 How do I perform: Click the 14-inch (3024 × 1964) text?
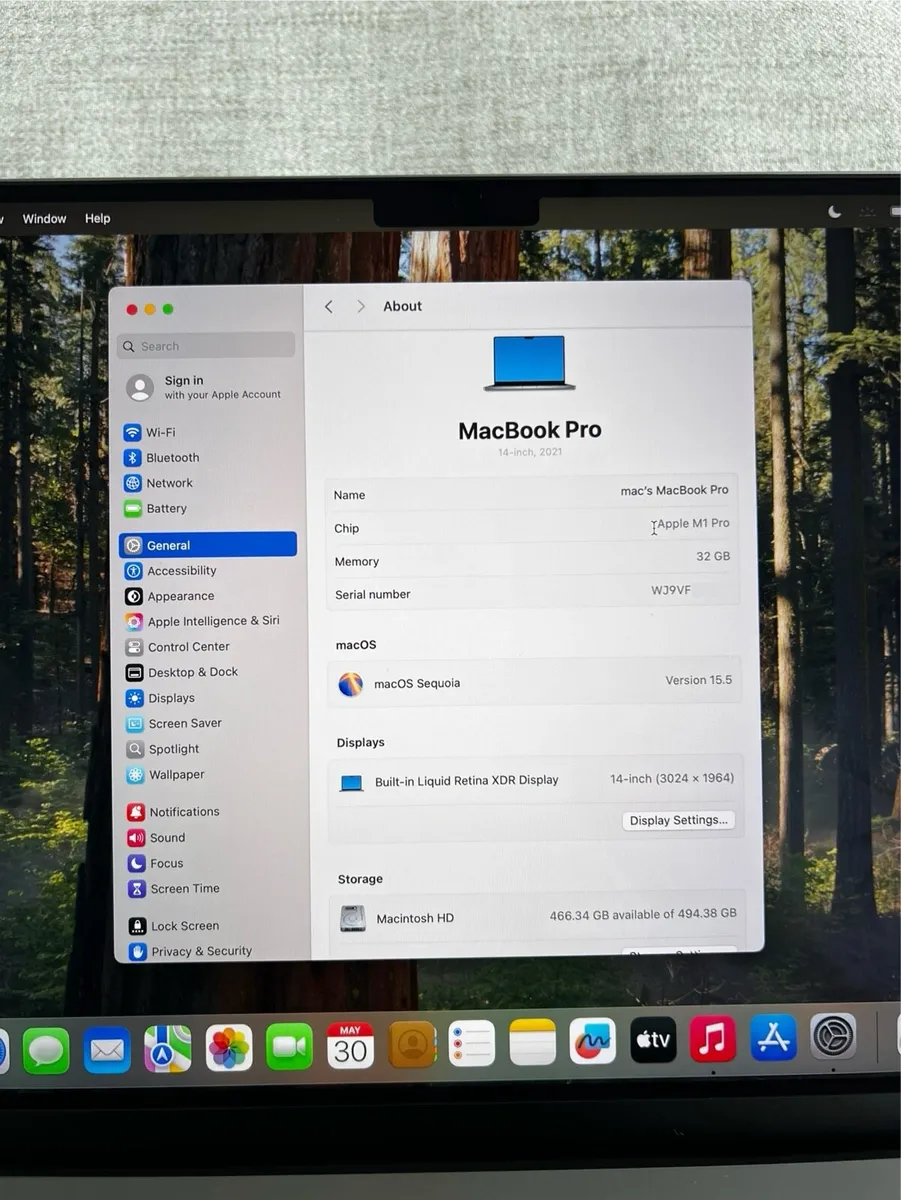point(672,778)
